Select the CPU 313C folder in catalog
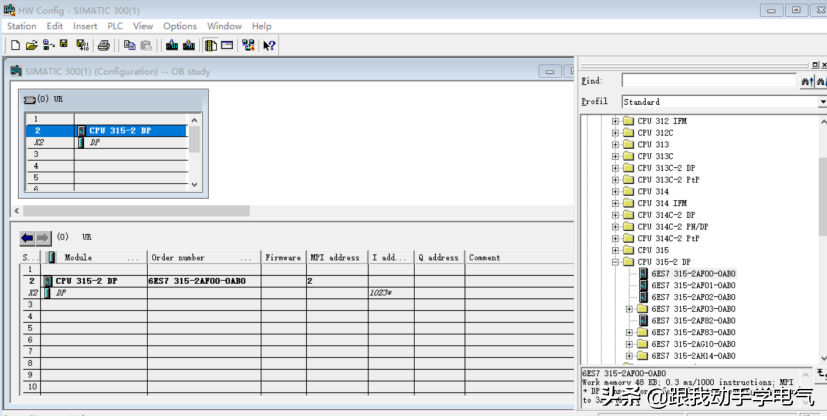The image size is (827, 420). coord(655,156)
